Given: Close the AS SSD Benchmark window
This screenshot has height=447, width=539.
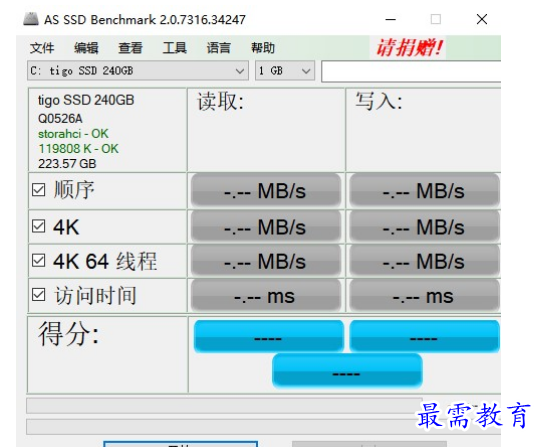Looking at the screenshot, I should [x=482, y=19].
